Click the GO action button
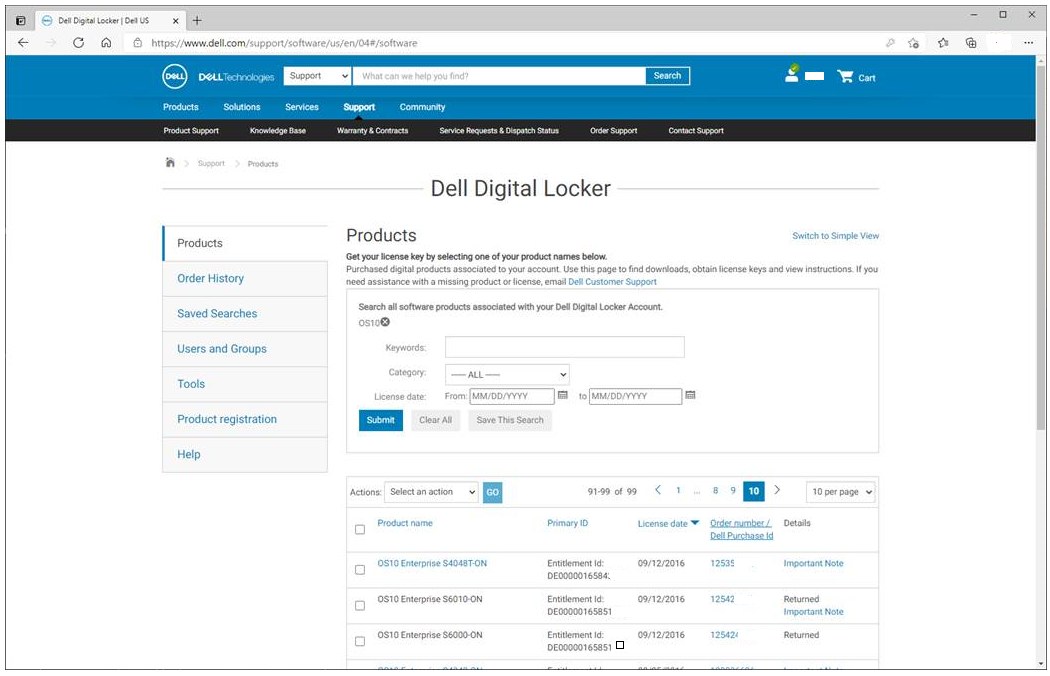This screenshot has width=1050, height=676. pos(492,492)
